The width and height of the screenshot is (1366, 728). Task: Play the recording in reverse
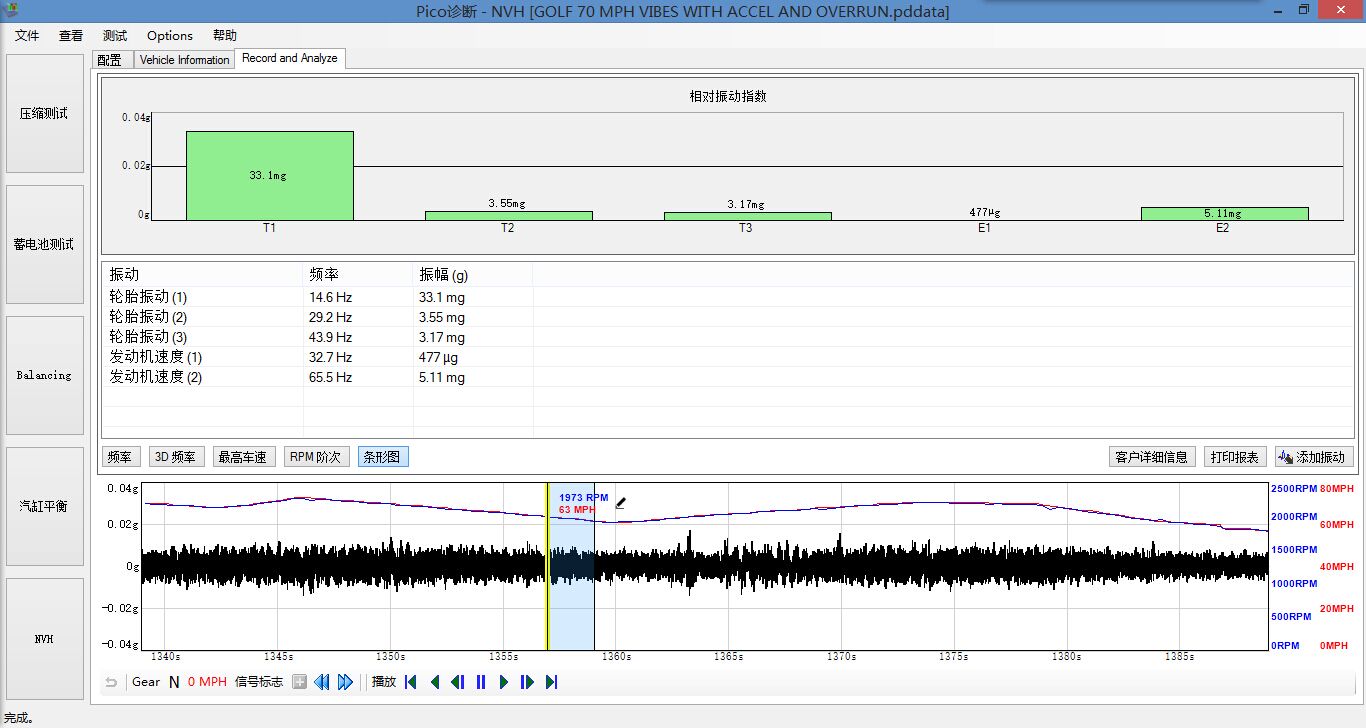[435, 682]
